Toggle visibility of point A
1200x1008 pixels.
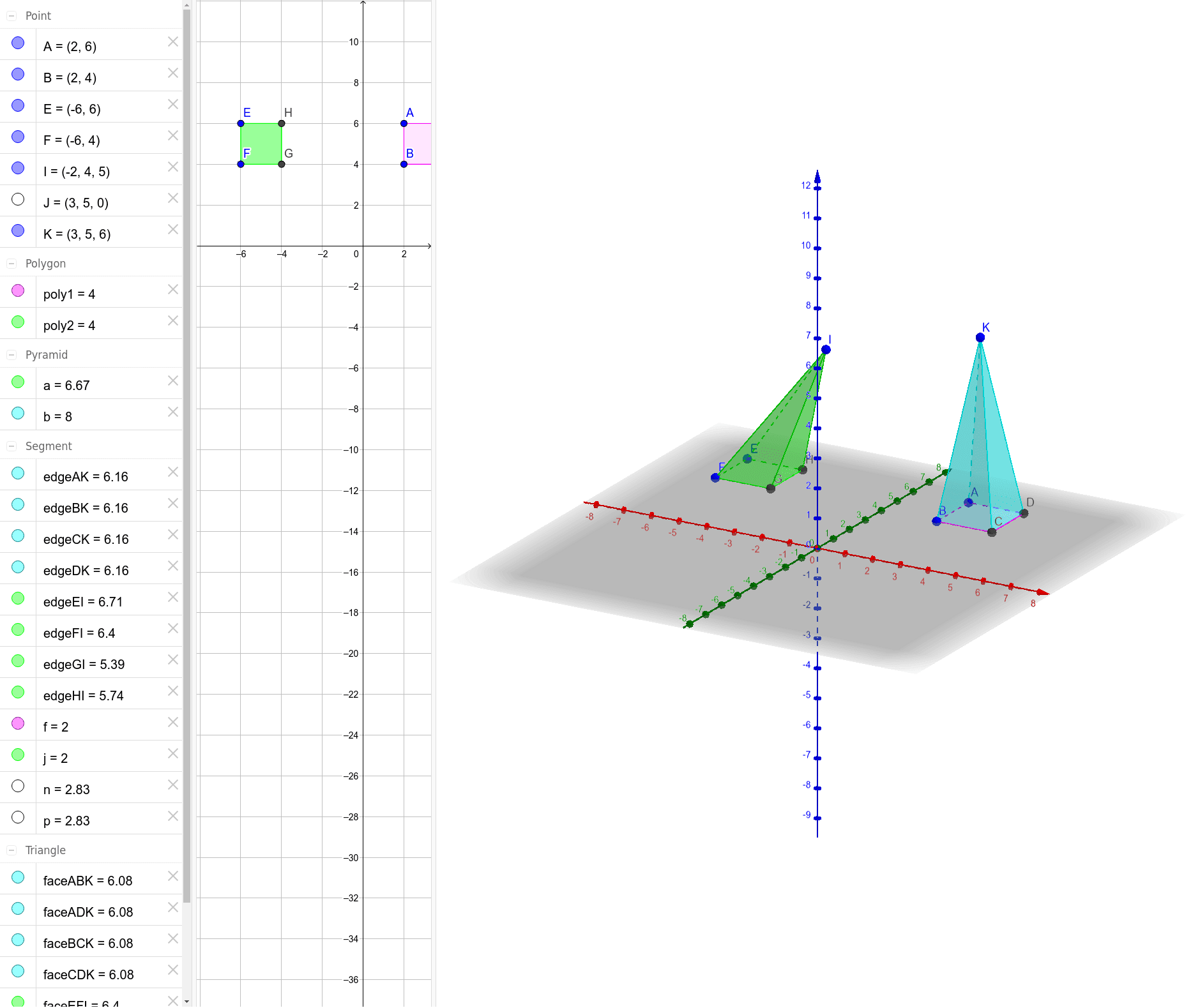(18, 43)
